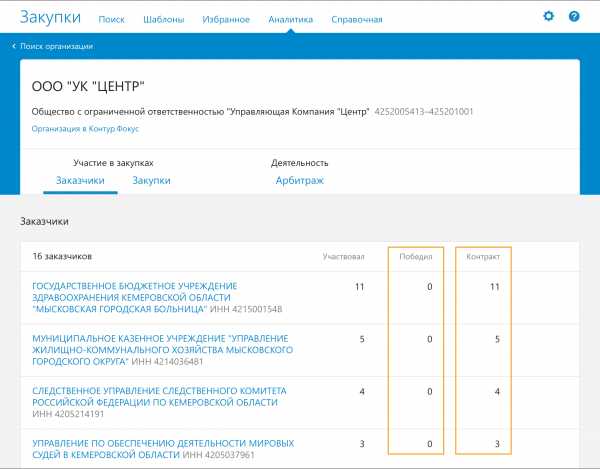The image size is (600, 469).
Task: Open Организация в Контур.Фокус link
Action: click(x=85, y=128)
